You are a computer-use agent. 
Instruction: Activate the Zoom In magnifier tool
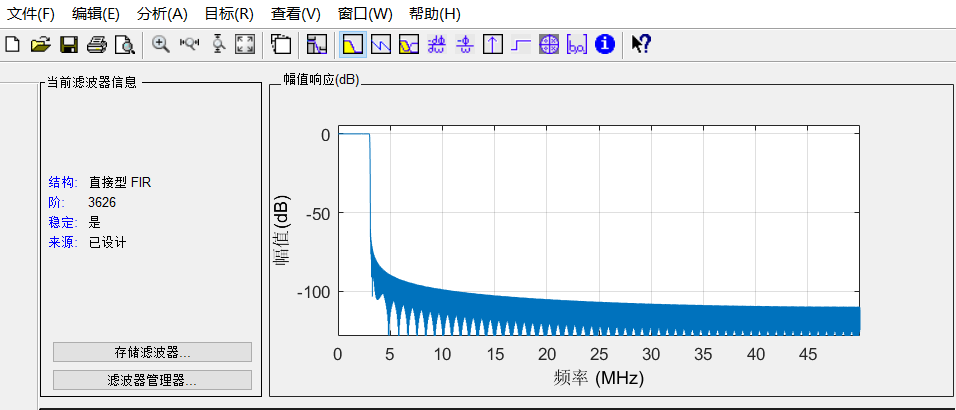(161, 44)
